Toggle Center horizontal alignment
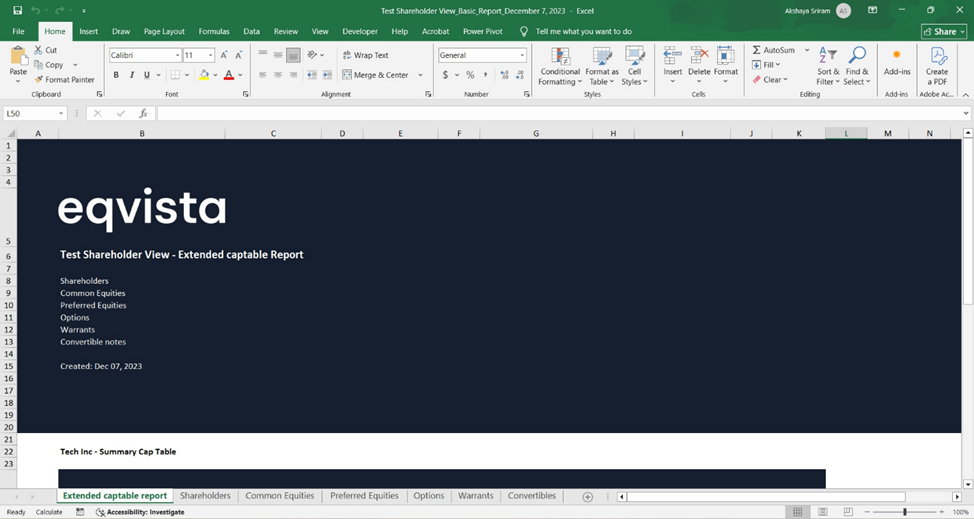The width and height of the screenshot is (974, 519). (278, 74)
